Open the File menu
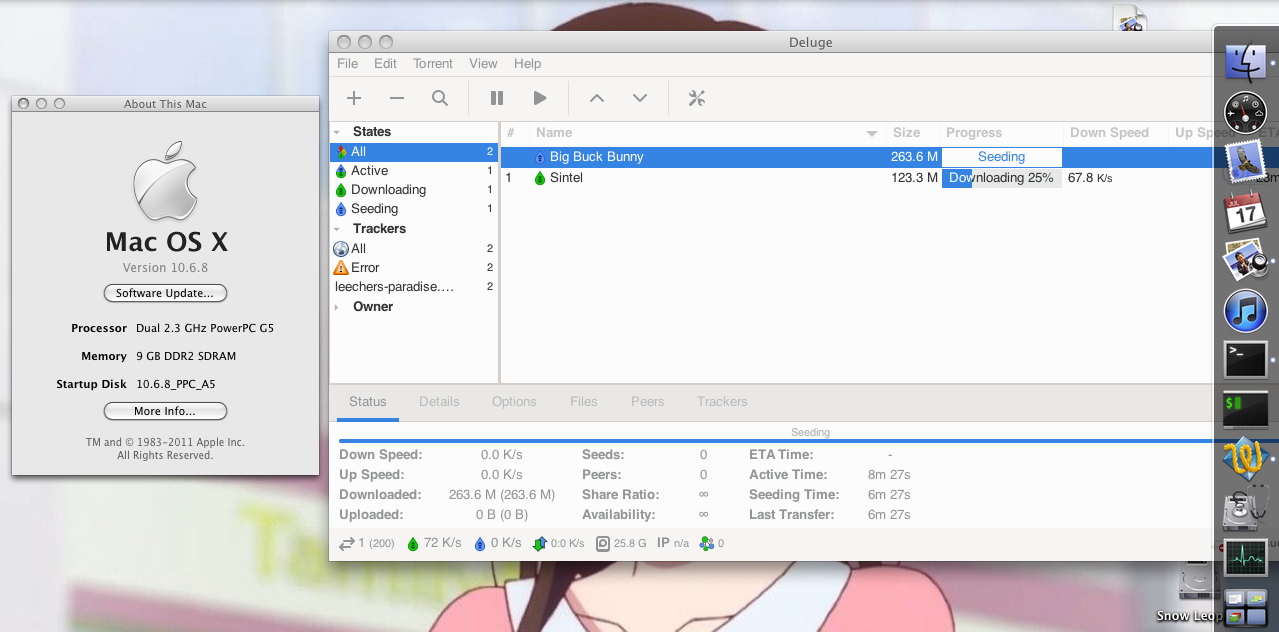The width and height of the screenshot is (1279, 632). pos(347,63)
